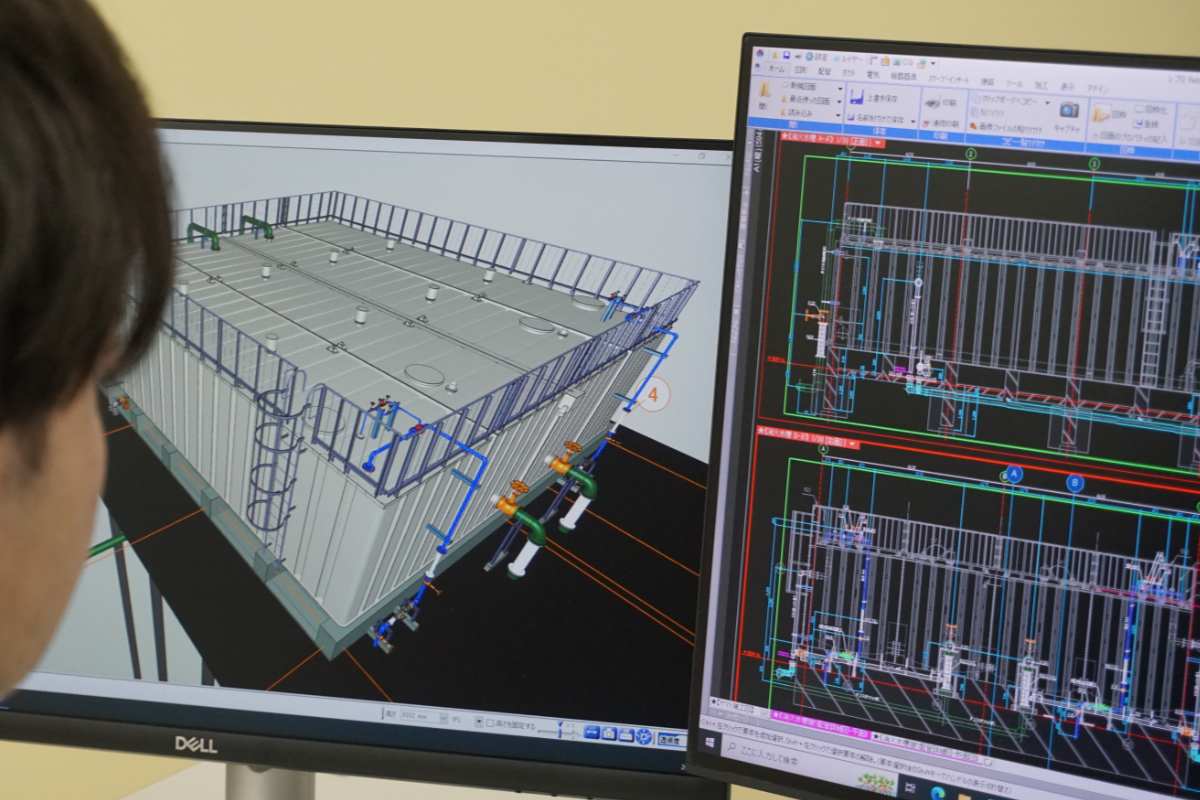Toggle 高さを固定する checkbox in CG window
The width and height of the screenshot is (1200, 800).
coord(490,723)
